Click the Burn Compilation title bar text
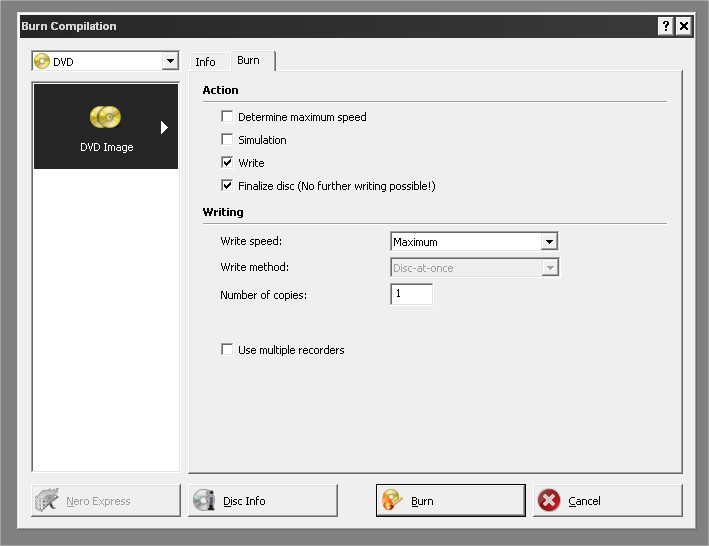The image size is (709, 546). click(69, 26)
